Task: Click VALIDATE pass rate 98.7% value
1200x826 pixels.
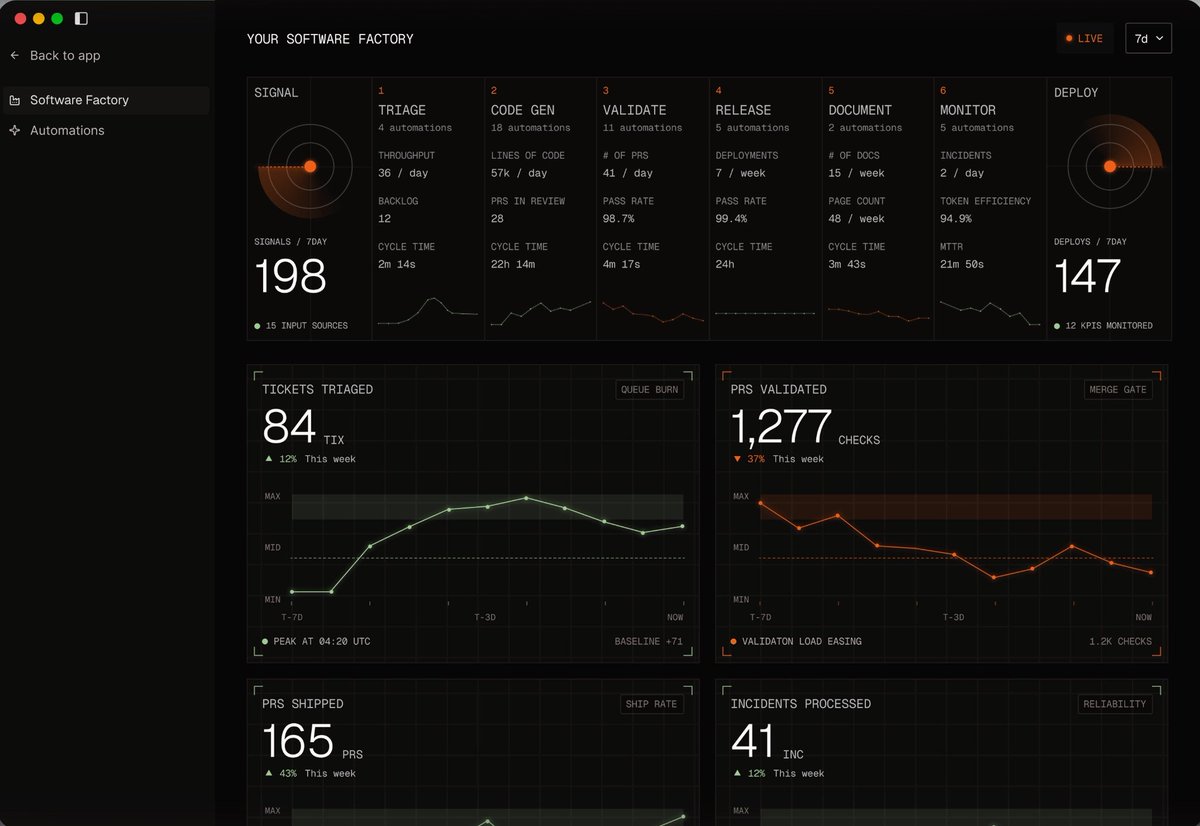Action: click(619, 218)
